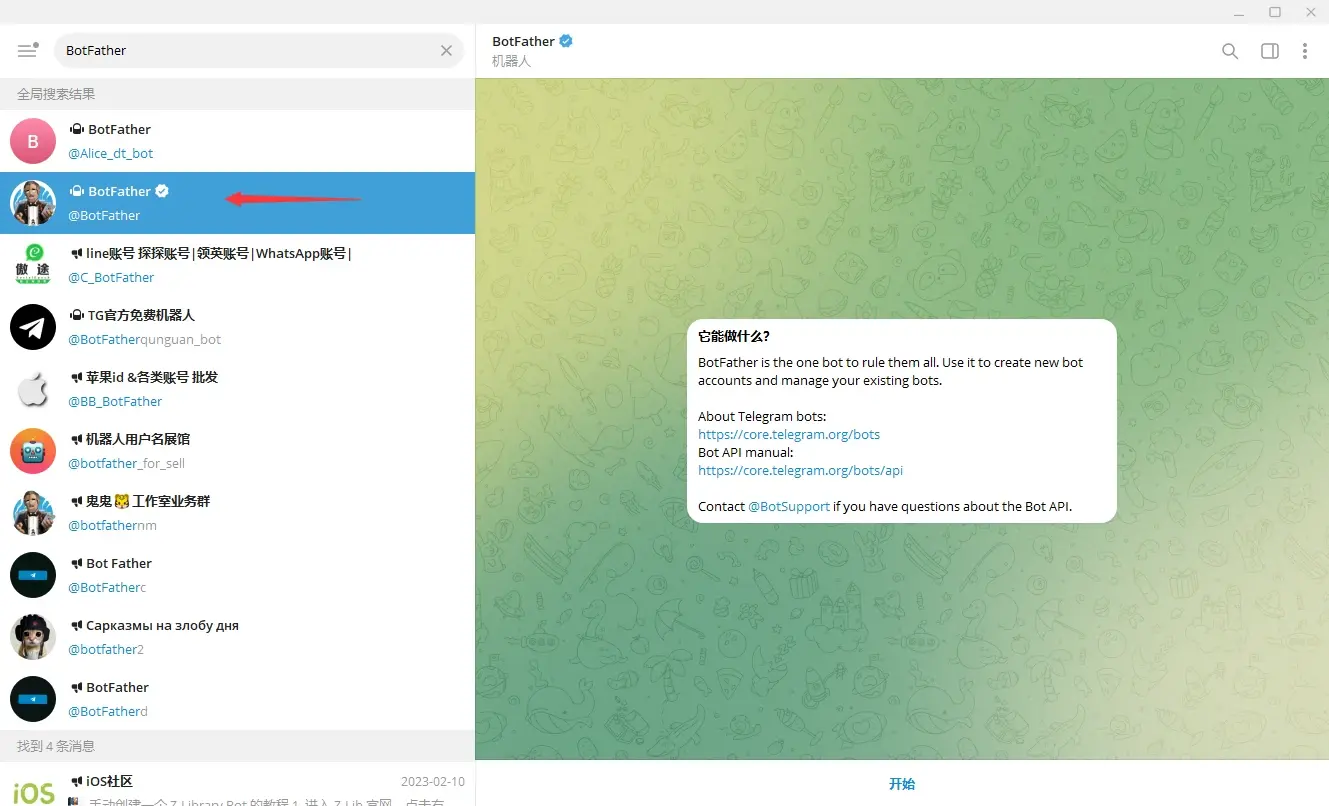Open the three-dot chat options menu
The image size is (1329, 806).
[1305, 51]
